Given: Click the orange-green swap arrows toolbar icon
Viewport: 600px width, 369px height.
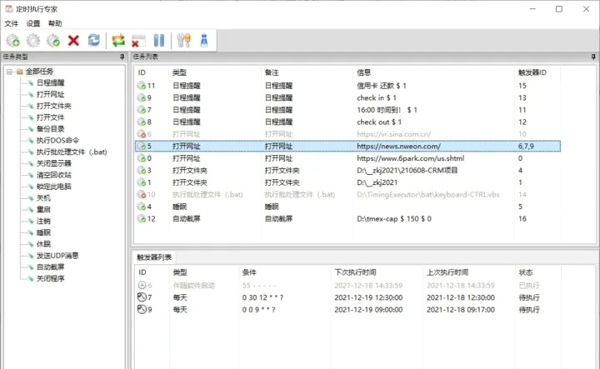Looking at the screenshot, I should [118, 40].
